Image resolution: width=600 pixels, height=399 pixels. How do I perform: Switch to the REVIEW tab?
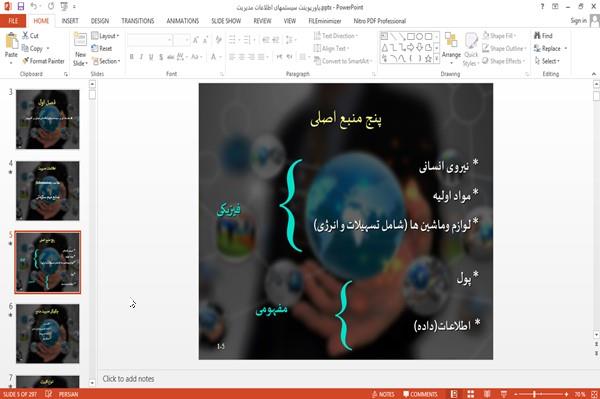262,21
